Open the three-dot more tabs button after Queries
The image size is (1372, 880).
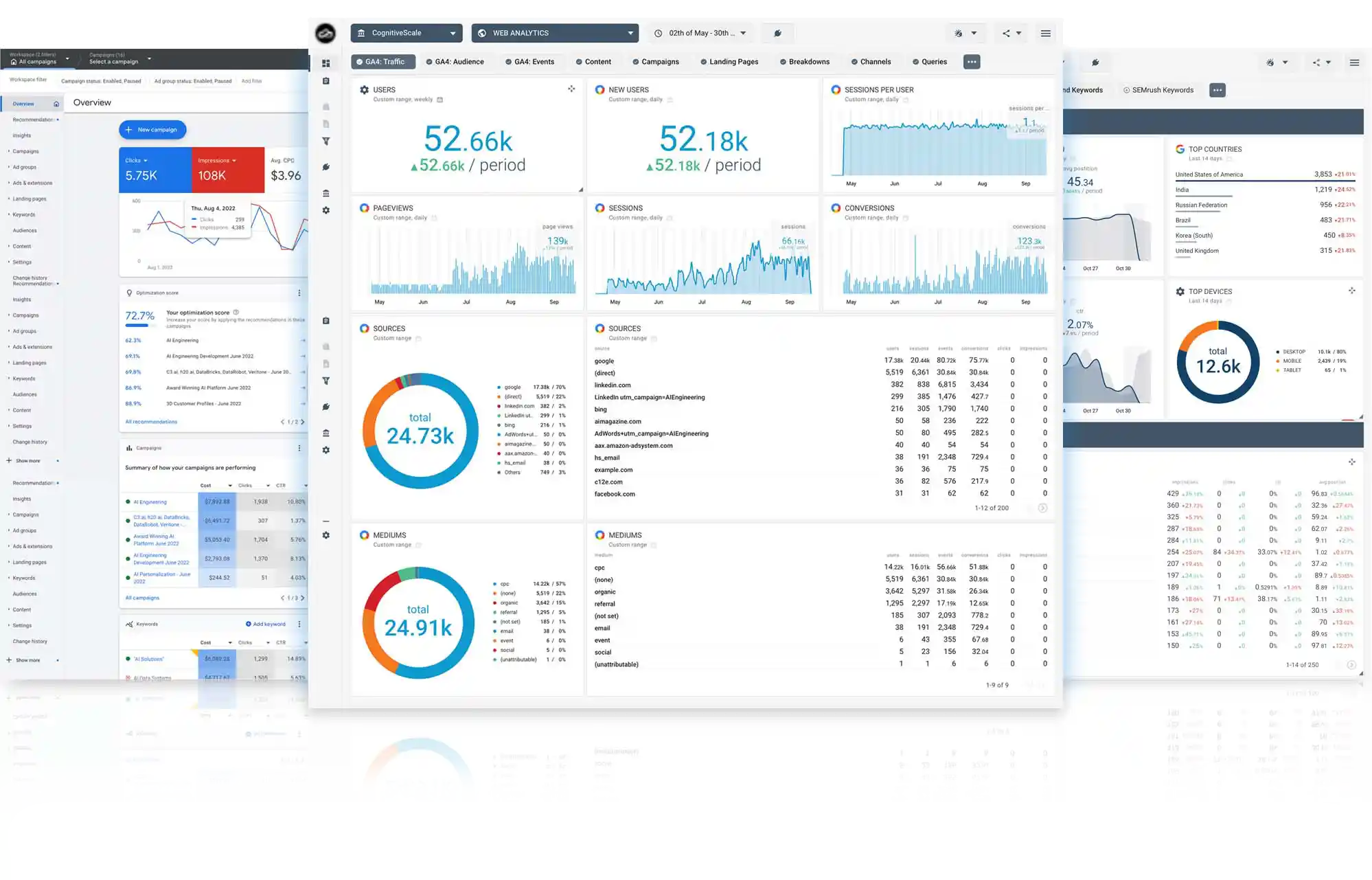972,62
